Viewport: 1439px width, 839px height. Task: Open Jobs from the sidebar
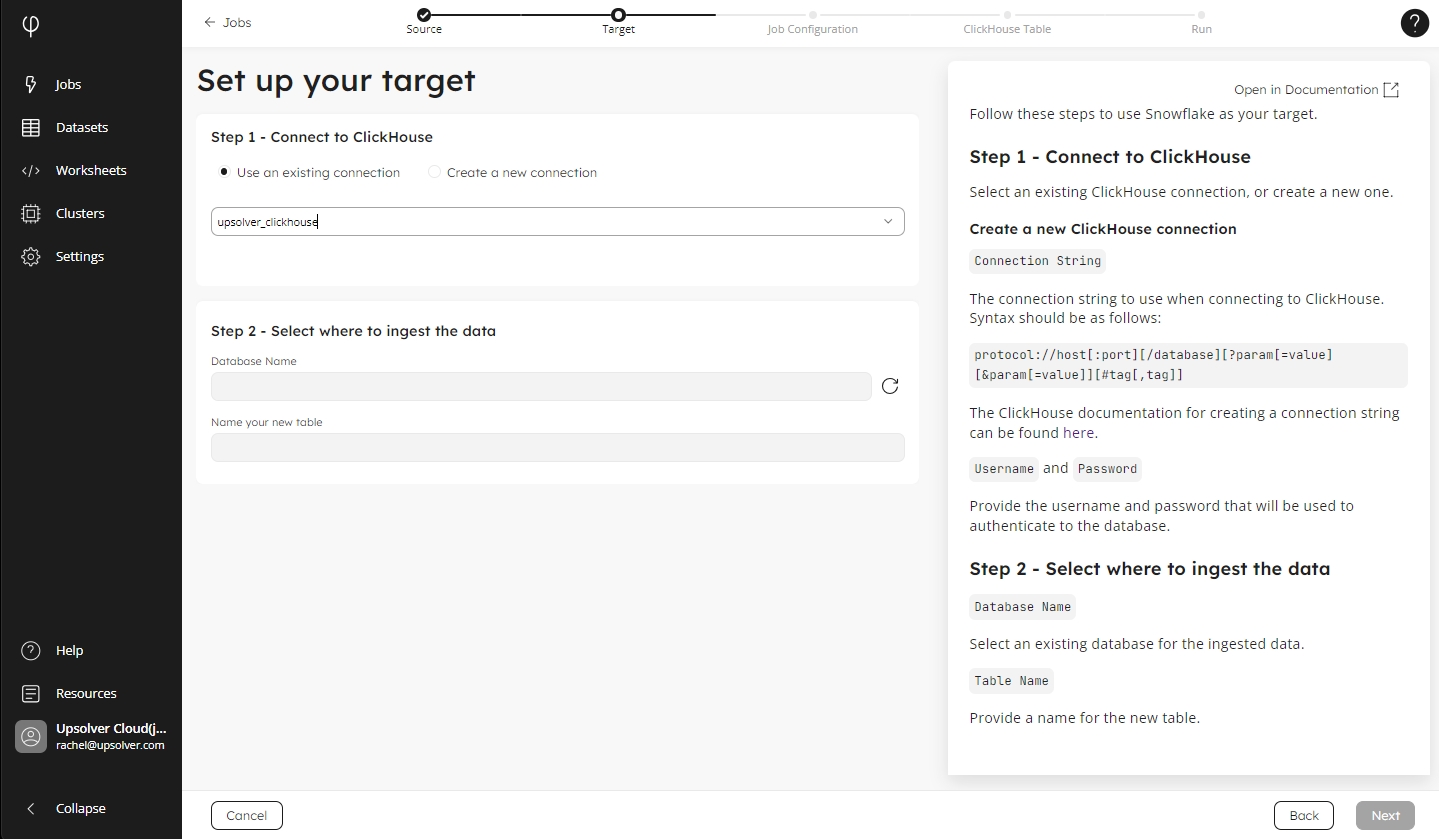[67, 85]
